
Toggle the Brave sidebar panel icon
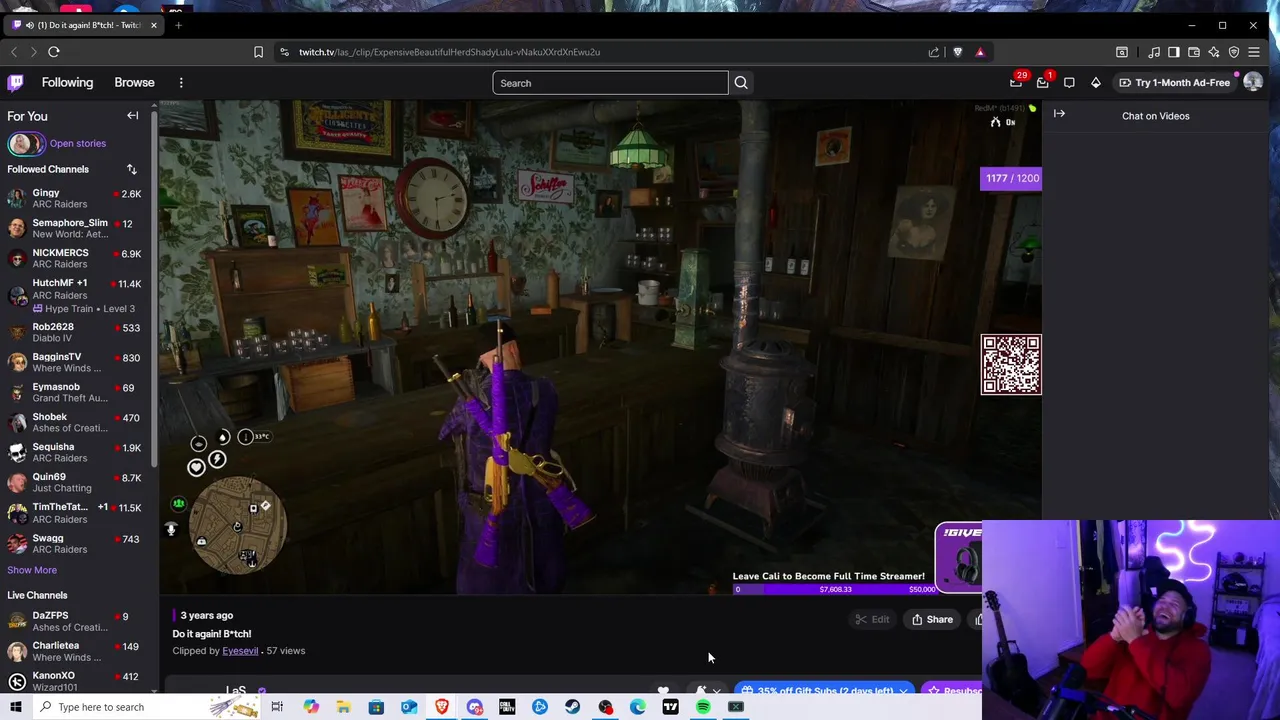[1174, 52]
